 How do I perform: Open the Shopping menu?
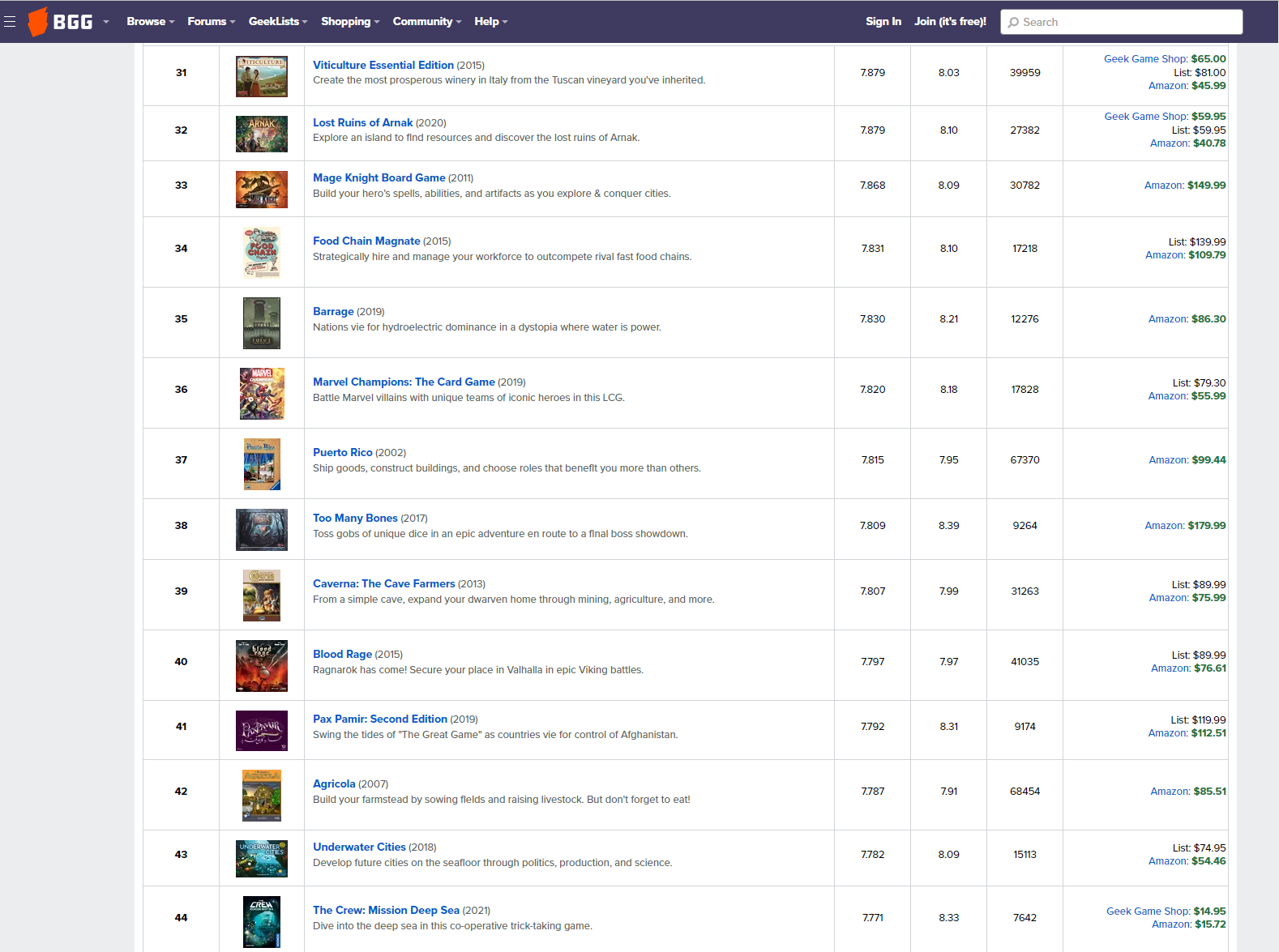coord(350,22)
